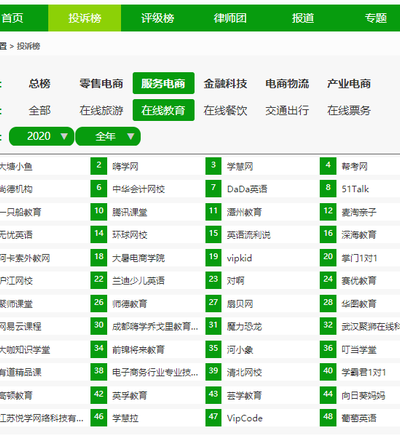Pick the 在线餐饮 subcategory filter
Screen dimensions: 400x439
[x=225, y=110]
